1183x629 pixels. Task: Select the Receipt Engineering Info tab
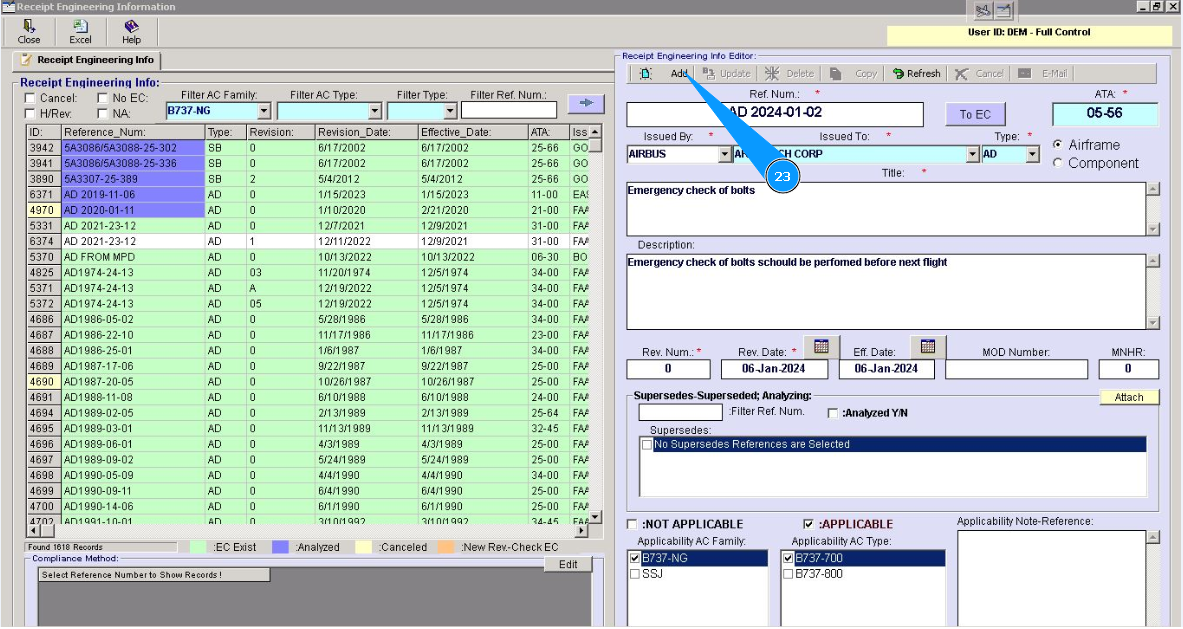[x=86, y=61]
